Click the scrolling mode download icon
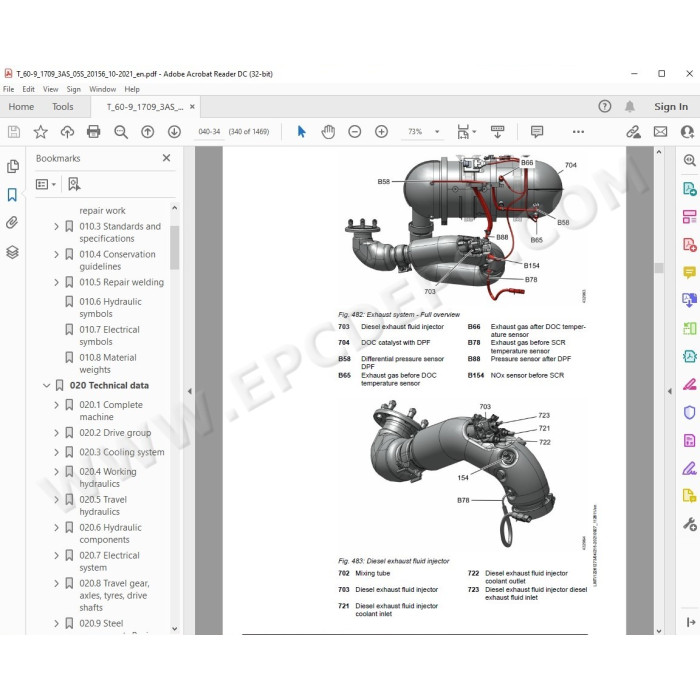The height and width of the screenshot is (700, 700). [497, 132]
